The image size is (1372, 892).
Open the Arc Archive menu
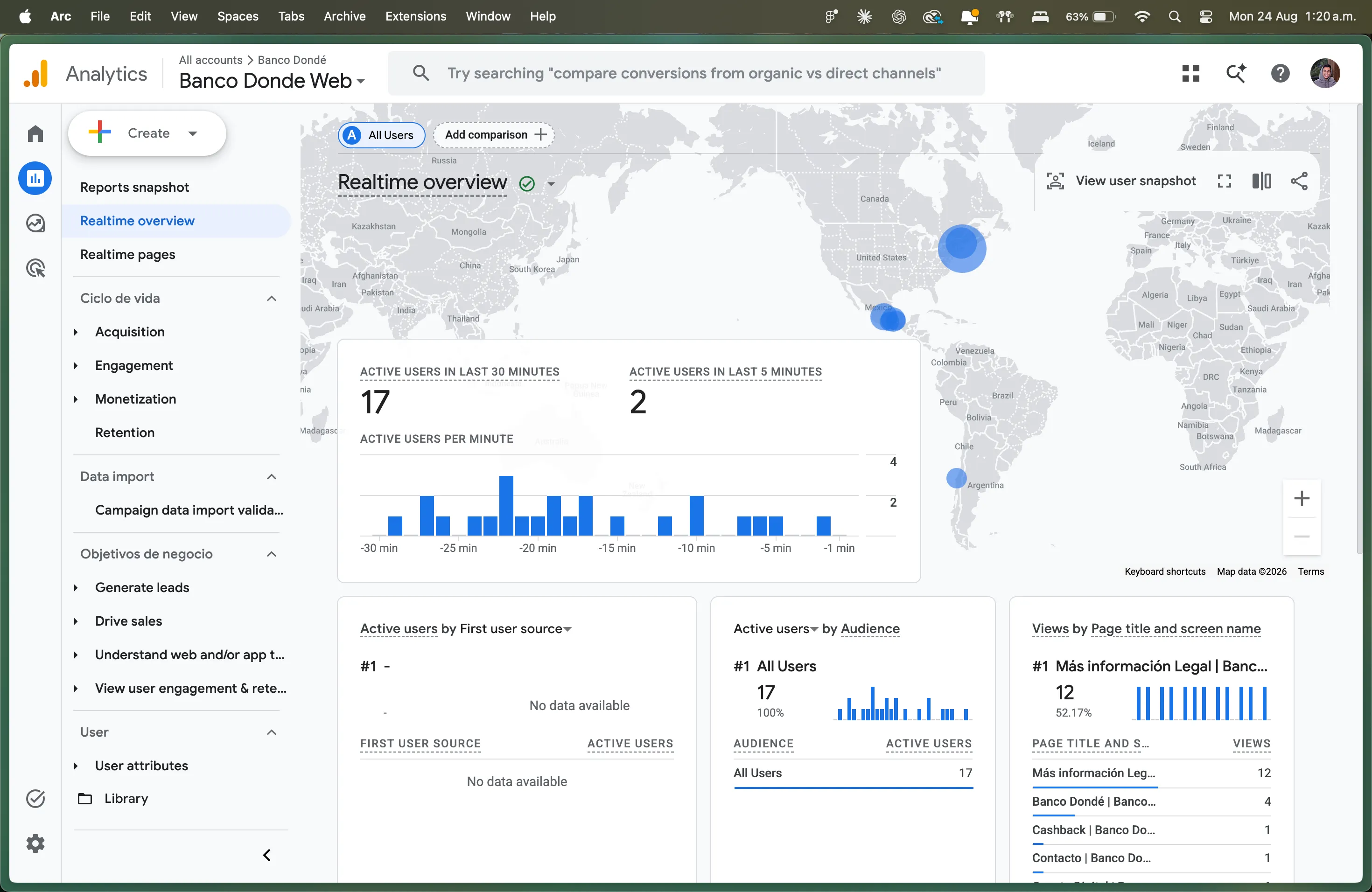click(344, 16)
